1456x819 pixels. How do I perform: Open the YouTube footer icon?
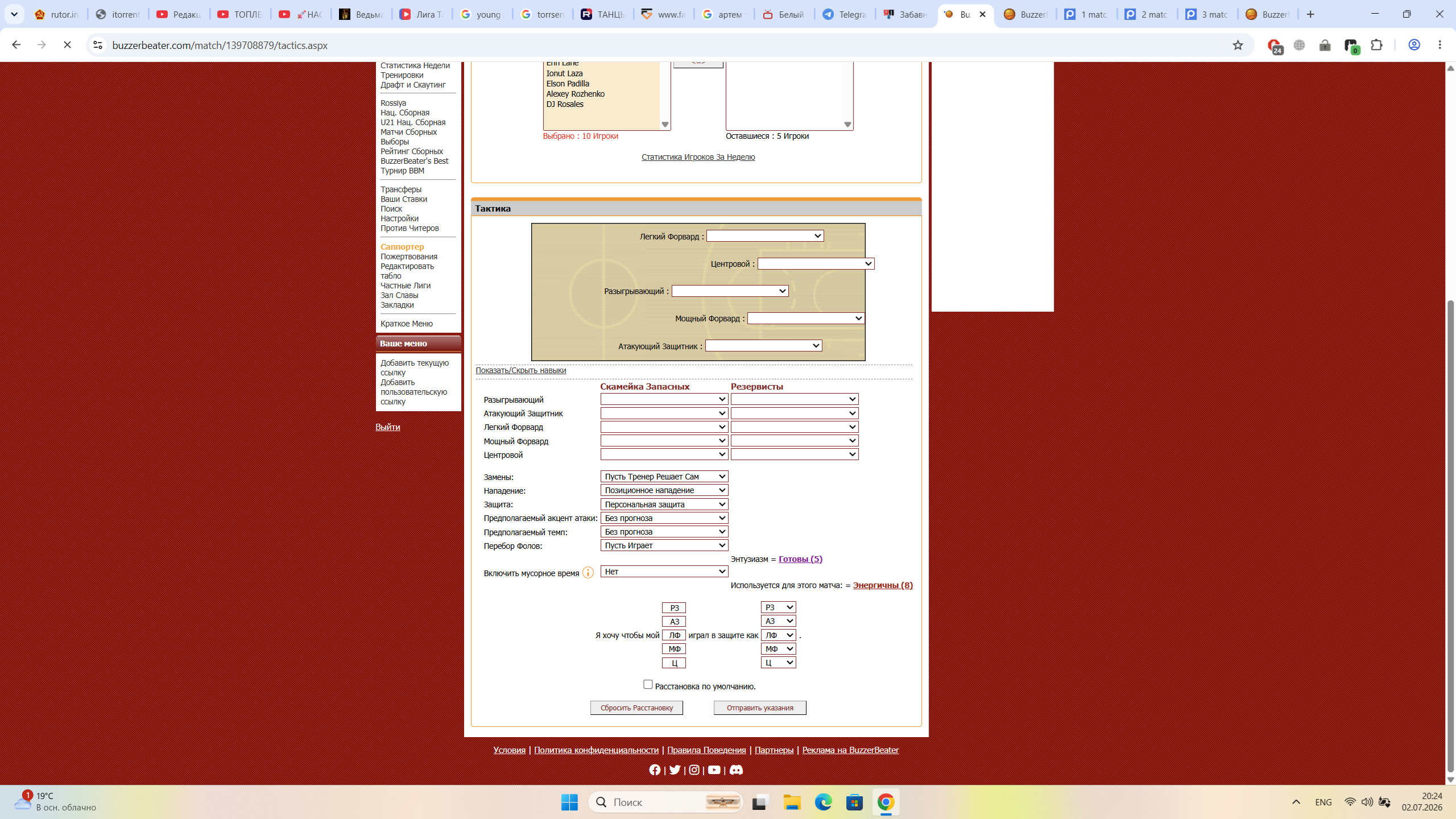(x=714, y=770)
